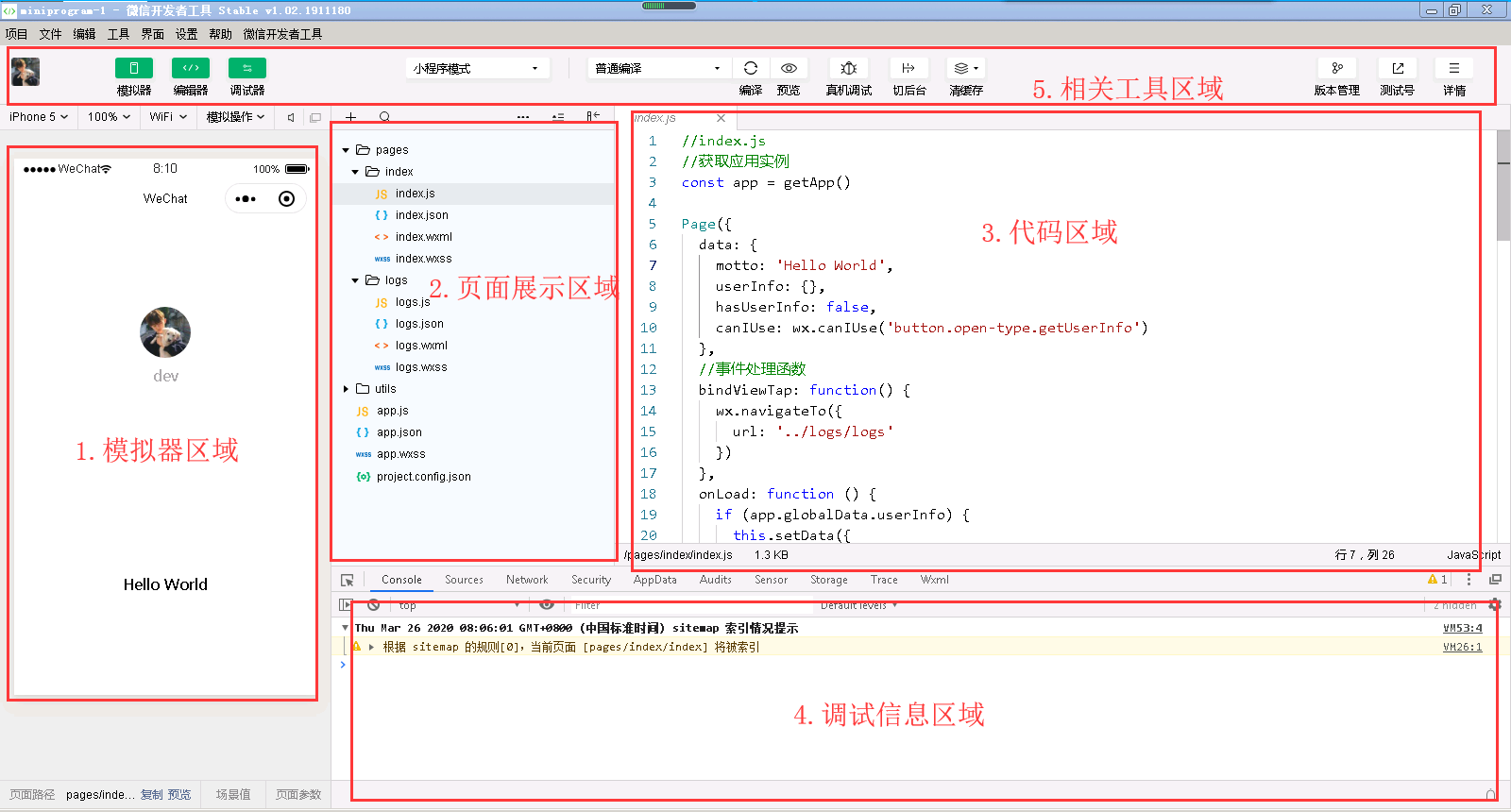Switch to the Storage tab
The width and height of the screenshot is (1511, 812).
[828, 580]
